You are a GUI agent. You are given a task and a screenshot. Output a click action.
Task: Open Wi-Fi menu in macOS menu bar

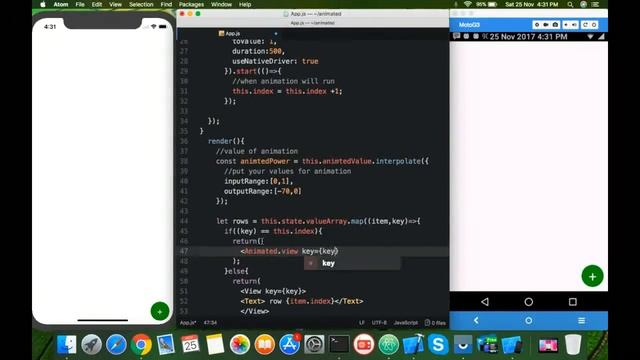click(x=468, y=4)
